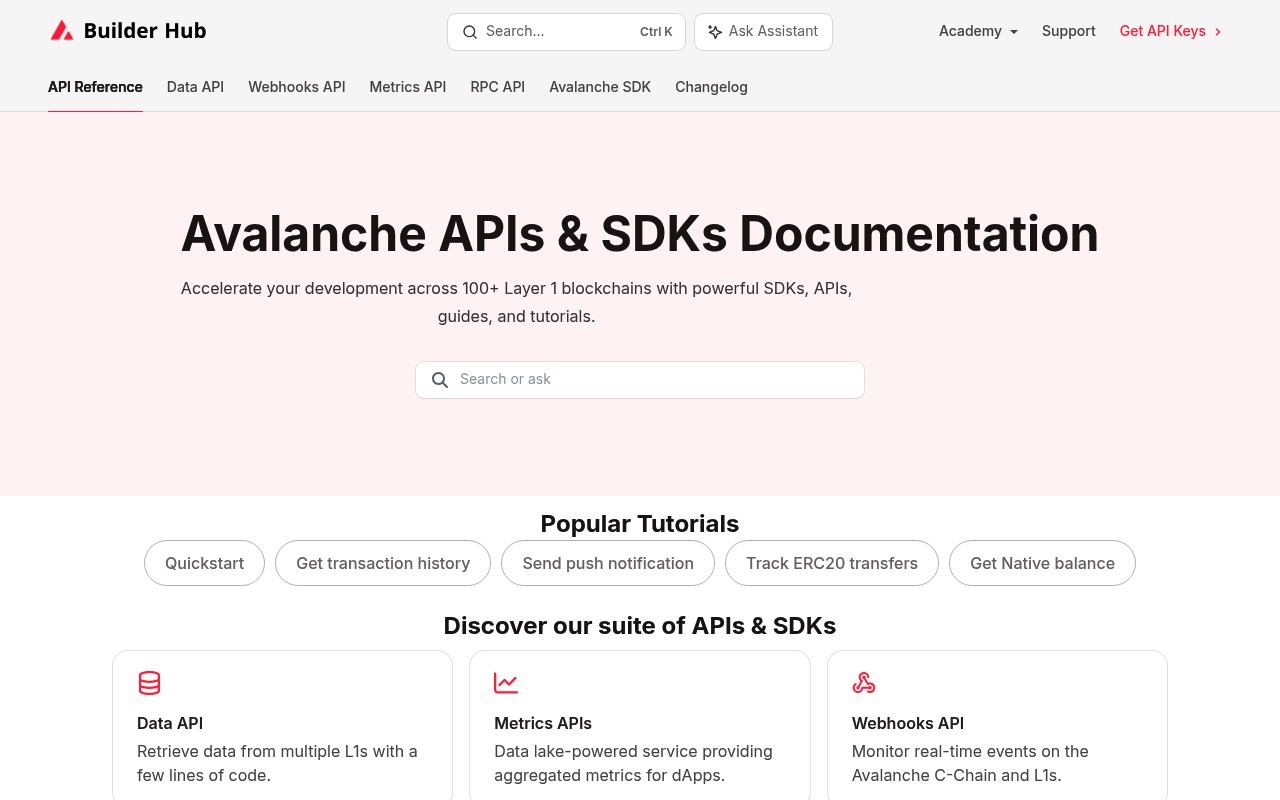Open Get Native balance tutorial
This screenshot has height=800, width=1280.
click(1042, 563)
